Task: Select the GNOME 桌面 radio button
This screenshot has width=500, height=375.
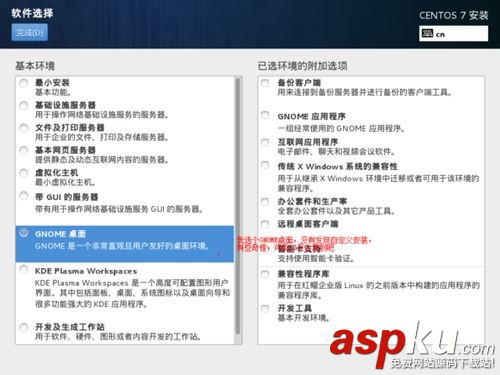Action: tap(24, 233)
